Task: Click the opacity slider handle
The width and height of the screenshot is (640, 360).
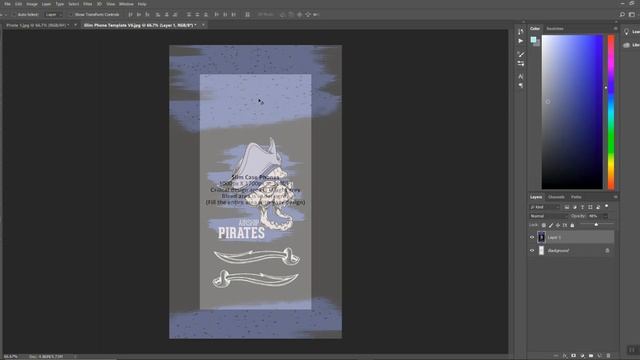Action: (596, 224)
